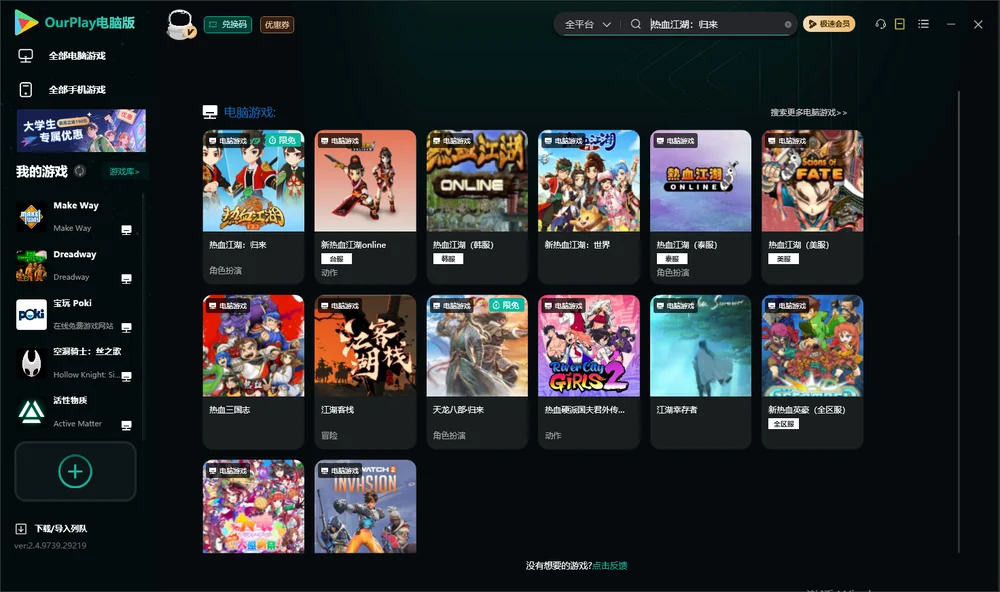Refresh My Games list icon
The width and height of the screenshot is (1000, 592).
click(80, 171)
